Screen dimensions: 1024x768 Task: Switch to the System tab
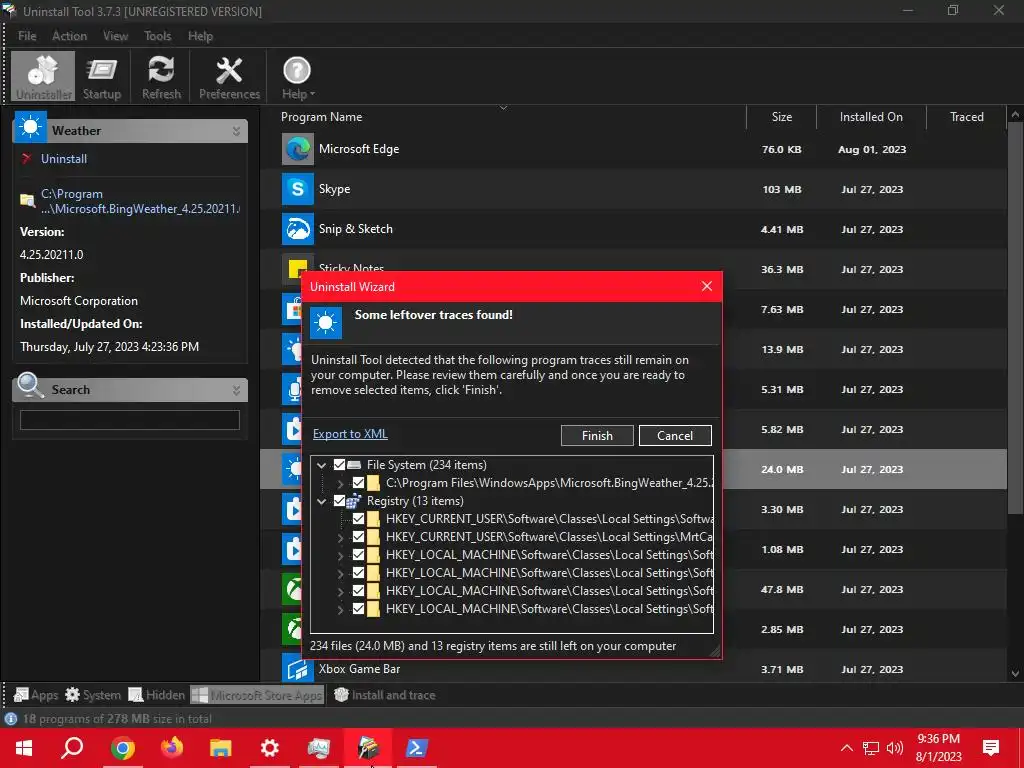pos(93,695)
